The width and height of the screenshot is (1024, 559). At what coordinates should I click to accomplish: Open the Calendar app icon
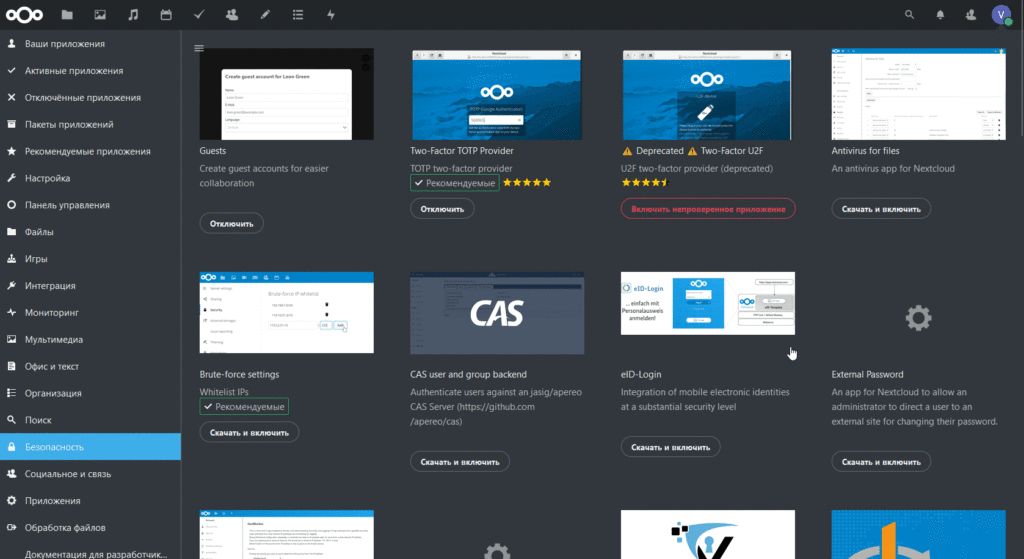tap(166, 14)
